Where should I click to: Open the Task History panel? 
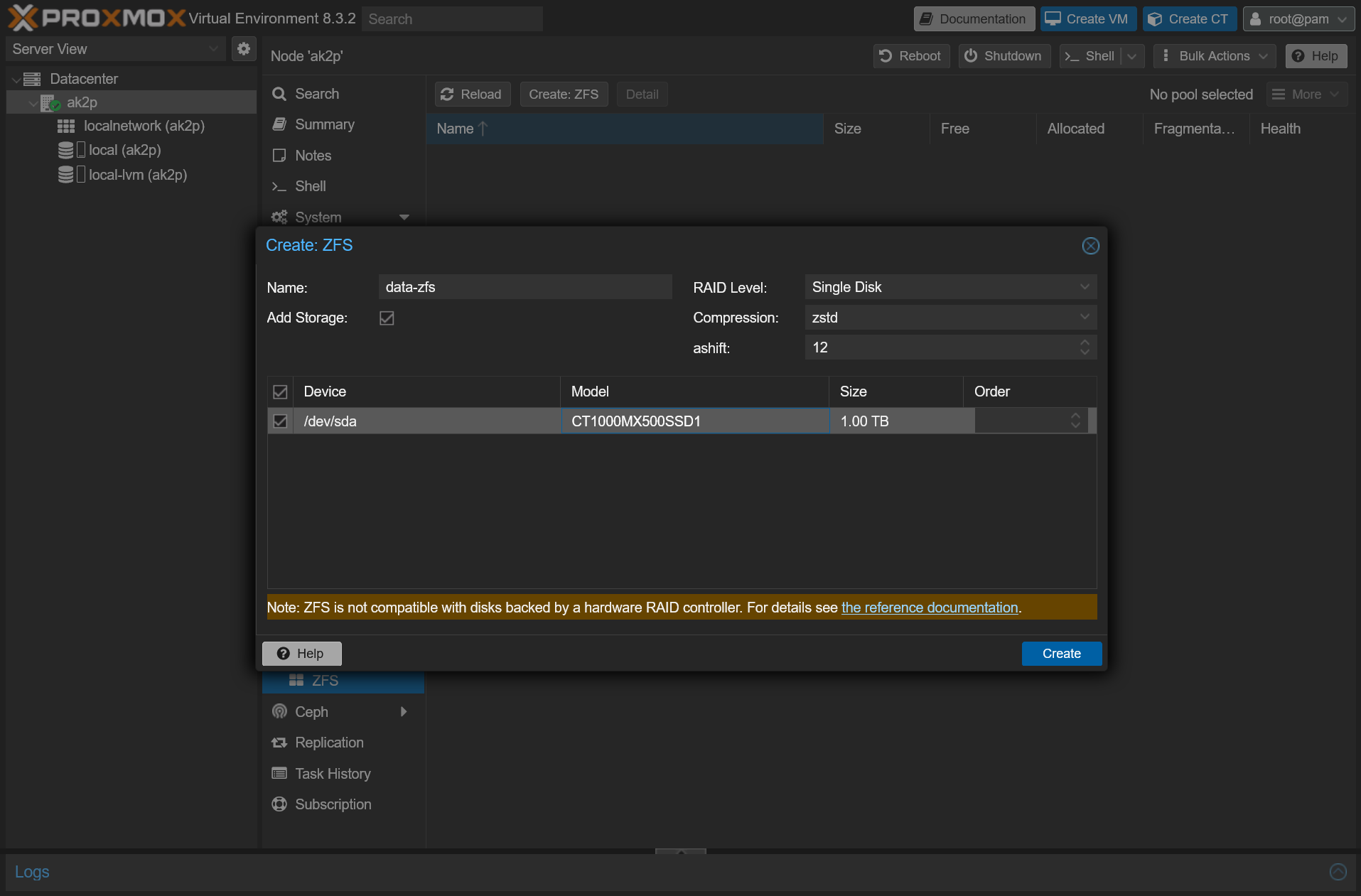click(333, 774)
